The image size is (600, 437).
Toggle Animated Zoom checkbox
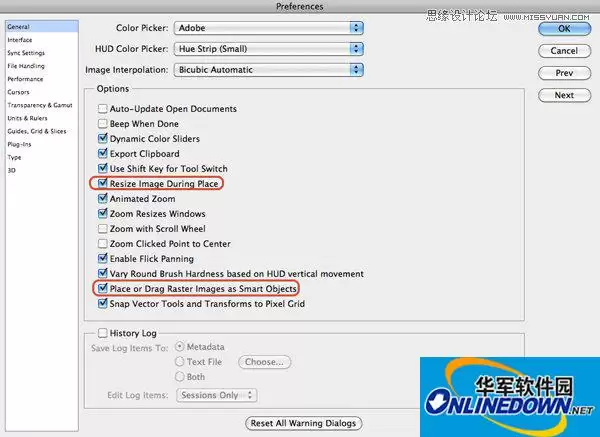click(103, 198)
